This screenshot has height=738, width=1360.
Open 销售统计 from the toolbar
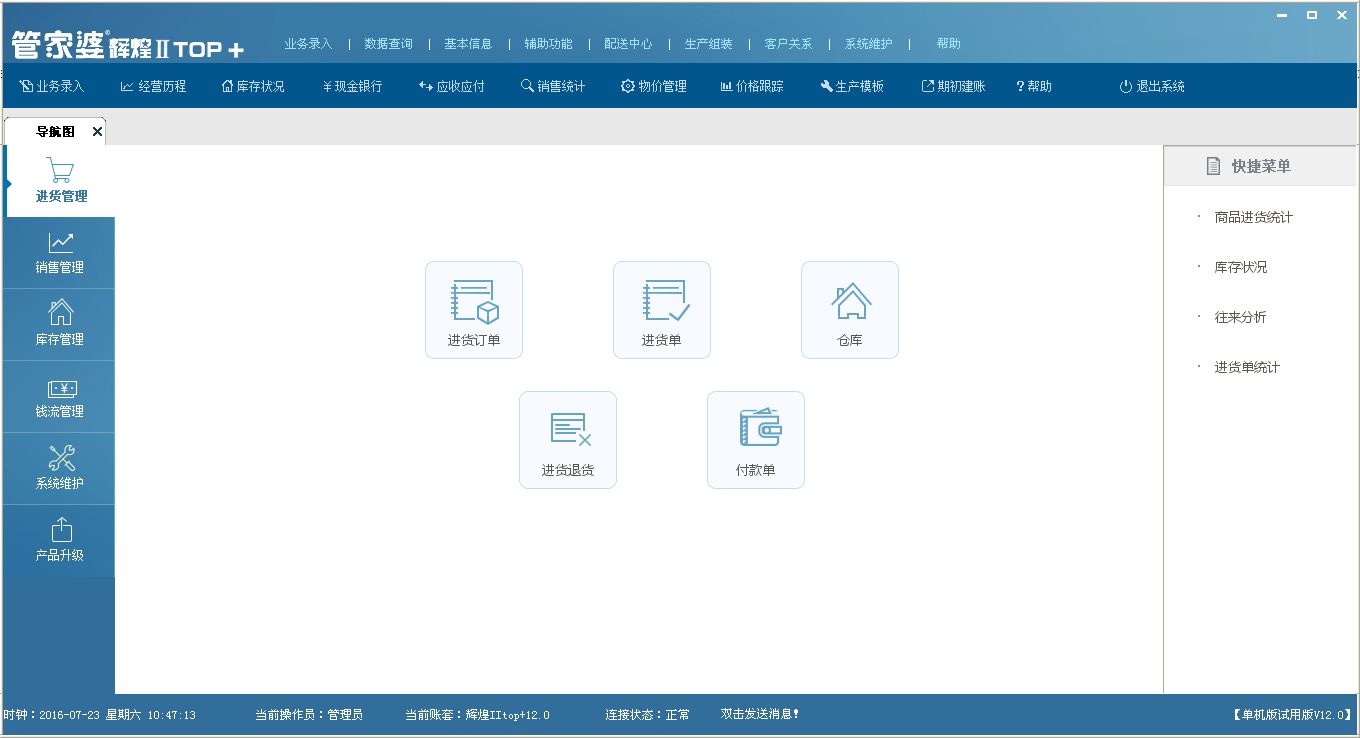[553, 86]
